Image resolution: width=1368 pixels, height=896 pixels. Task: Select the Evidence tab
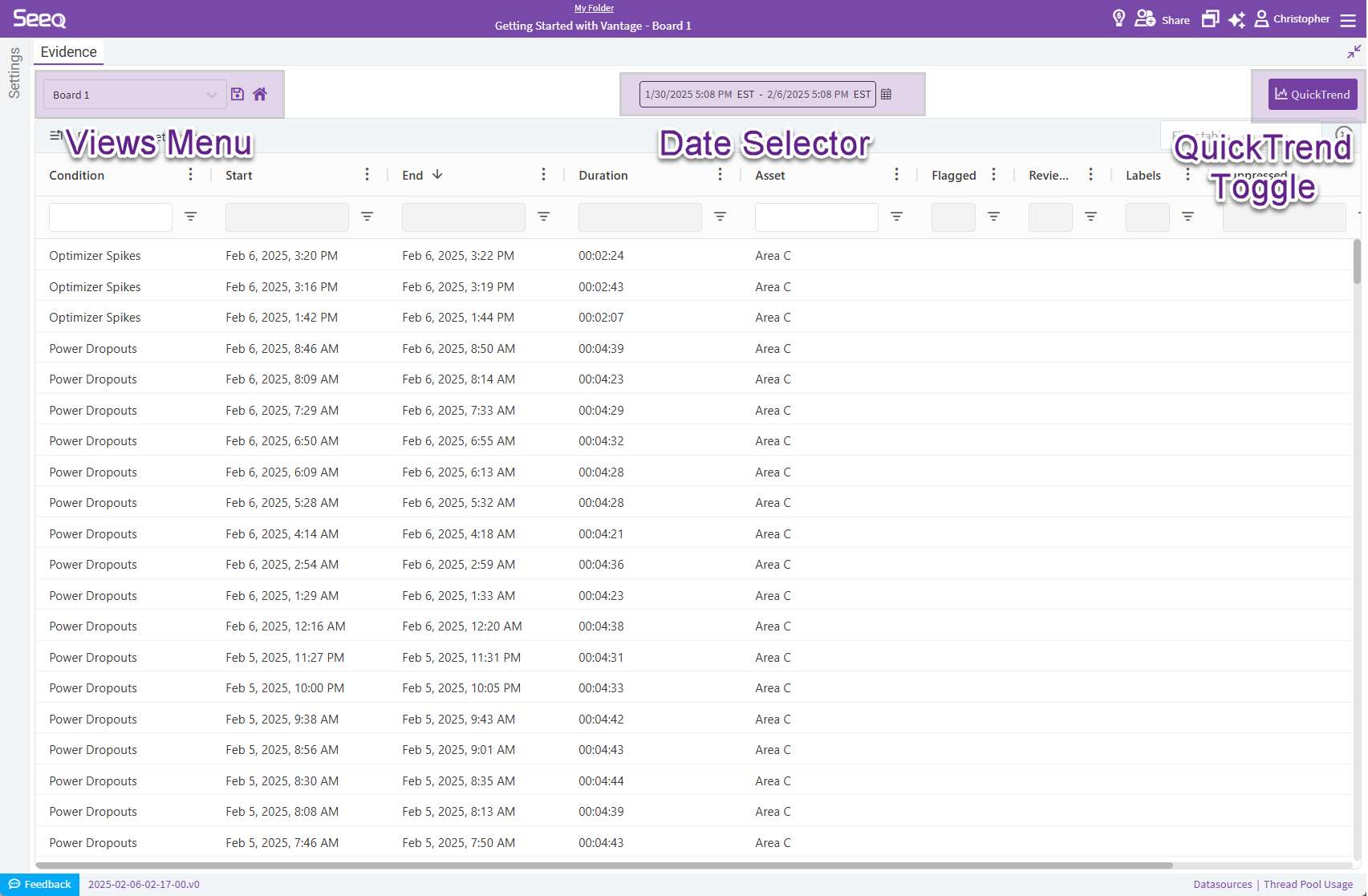point(68,52)
